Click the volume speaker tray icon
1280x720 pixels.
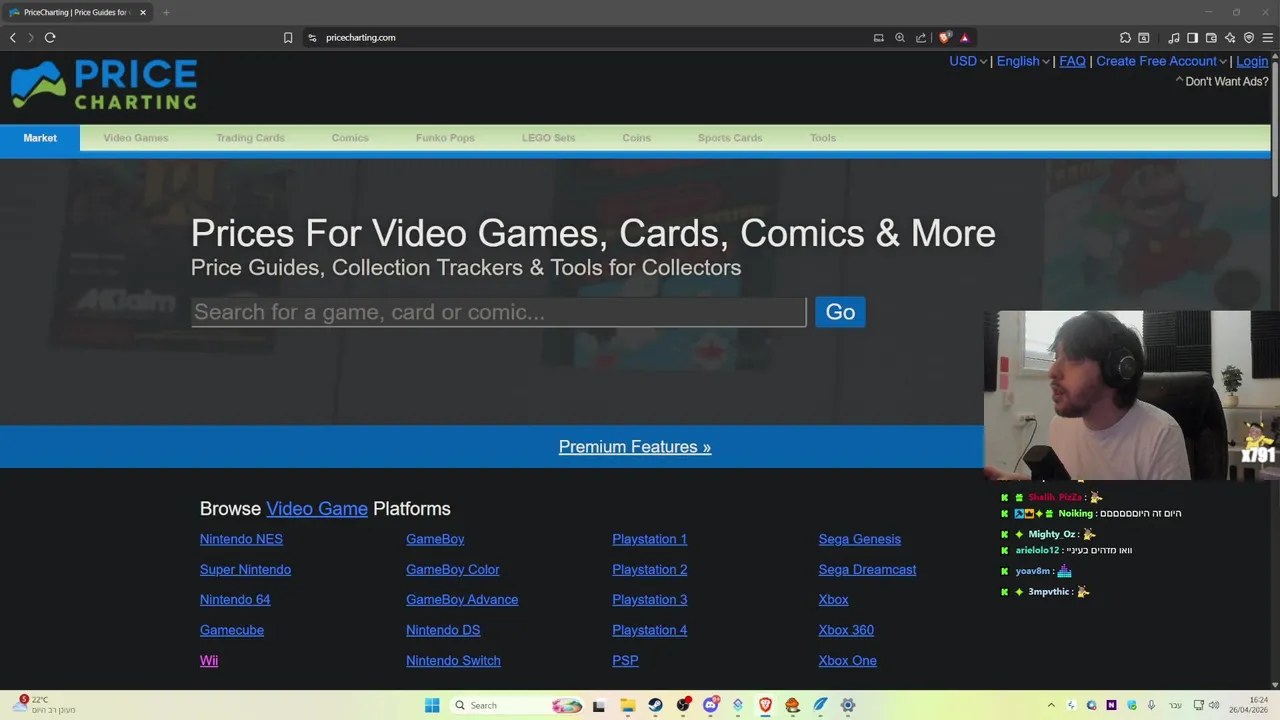click(1216, 705)
